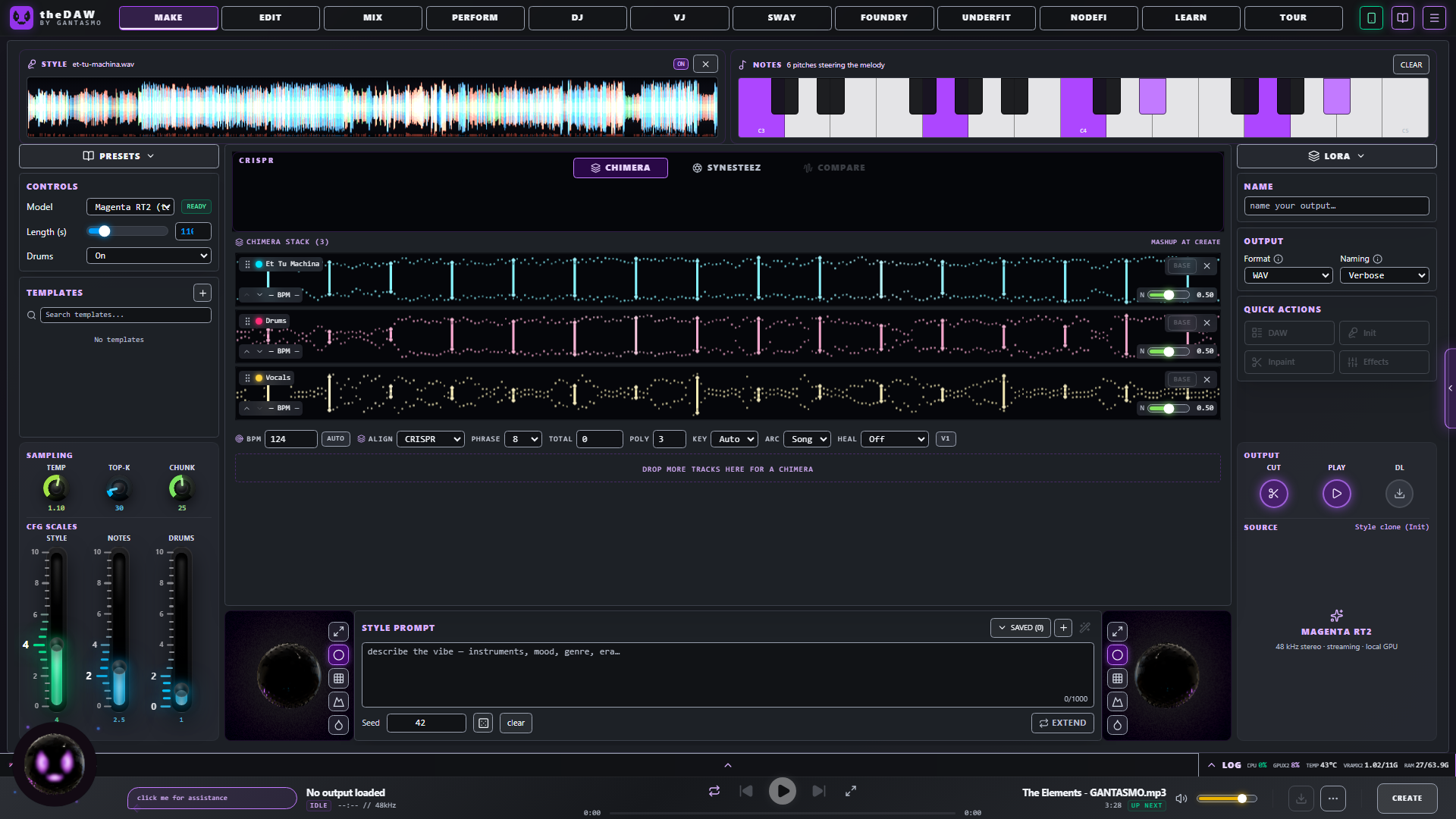Toggle the N switch on Et Tu Machina
This screenshot has height=819, width=1456.
pos(1169,295)
